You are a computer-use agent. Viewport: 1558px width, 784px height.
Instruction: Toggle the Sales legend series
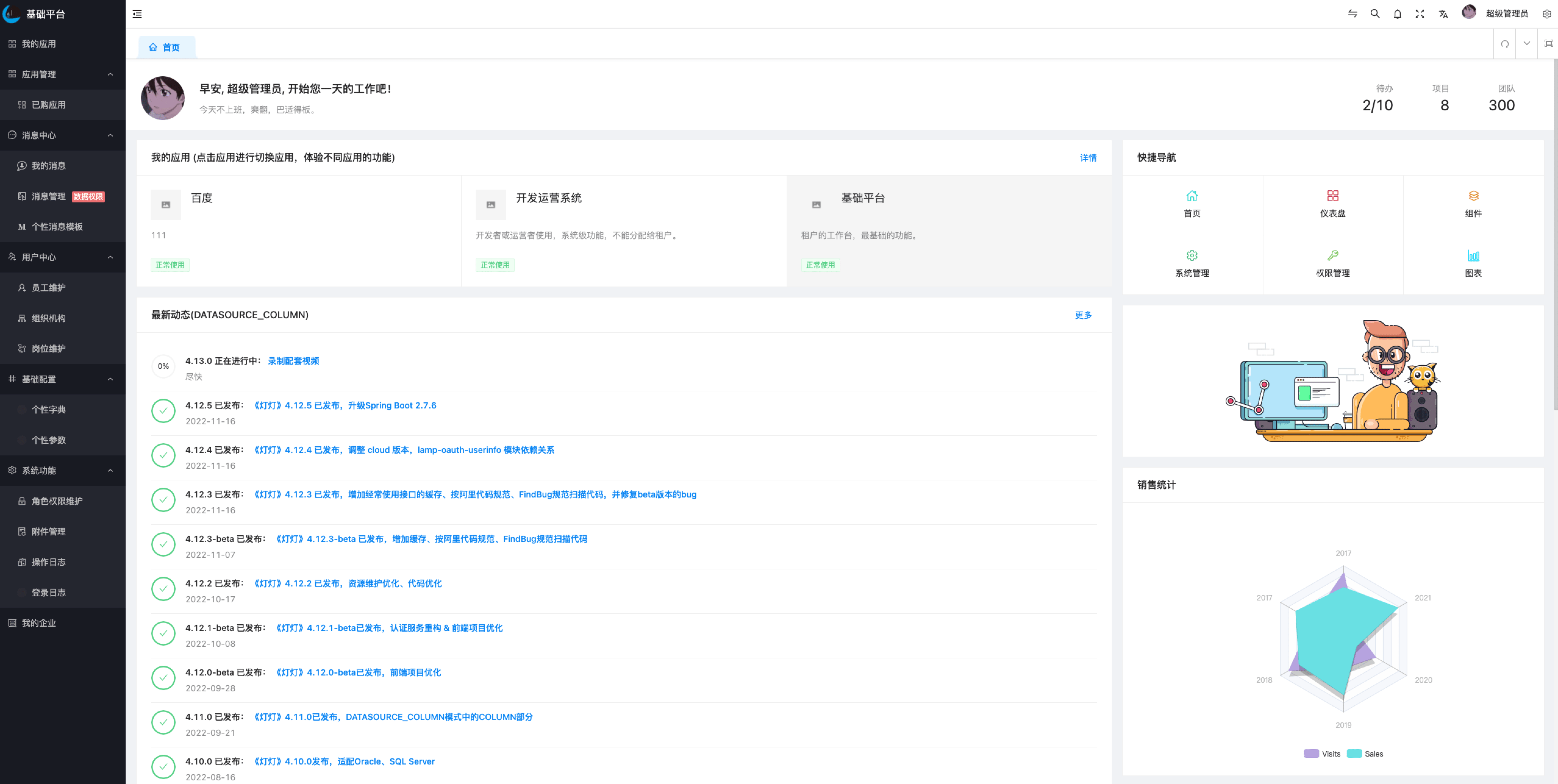point(1365,754)
